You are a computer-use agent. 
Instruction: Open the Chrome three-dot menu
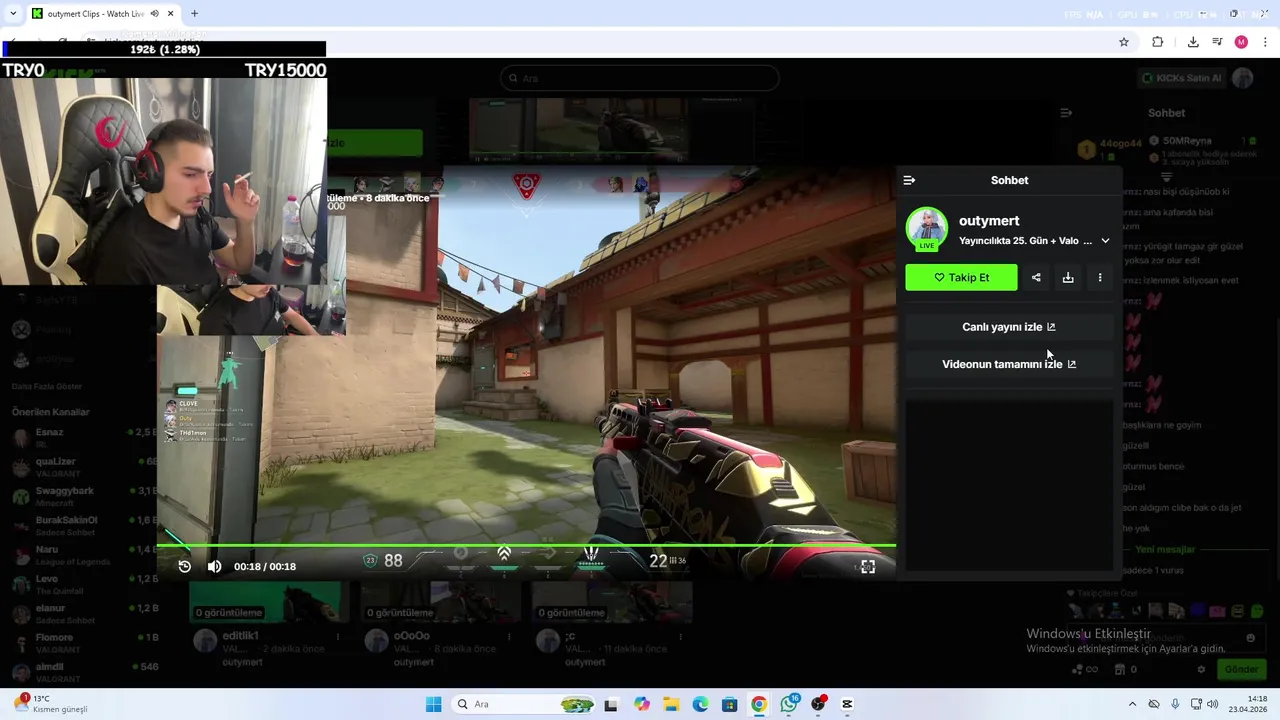tap(1266, 42)
